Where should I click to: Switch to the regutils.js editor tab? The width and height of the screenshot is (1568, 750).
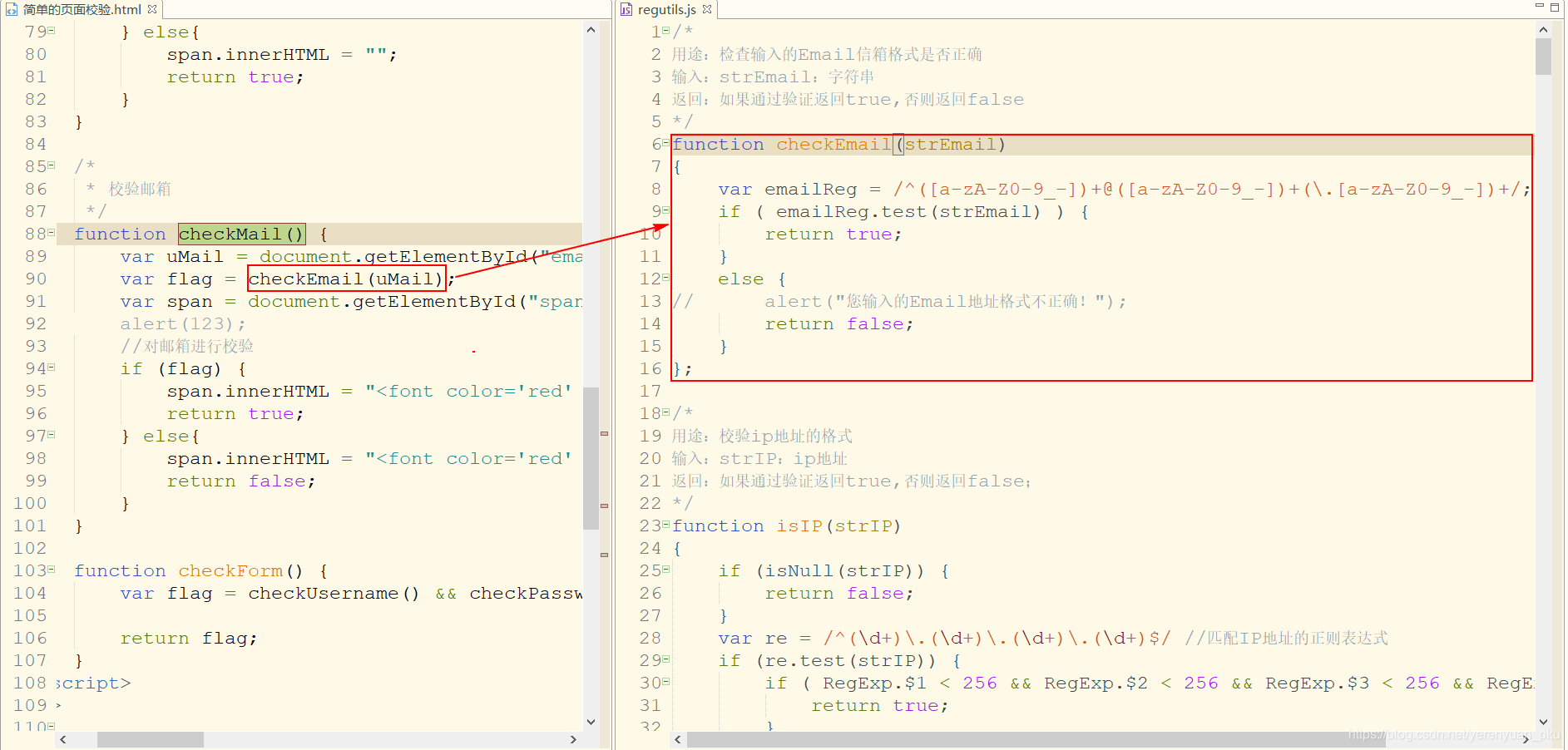click(666, 9)
